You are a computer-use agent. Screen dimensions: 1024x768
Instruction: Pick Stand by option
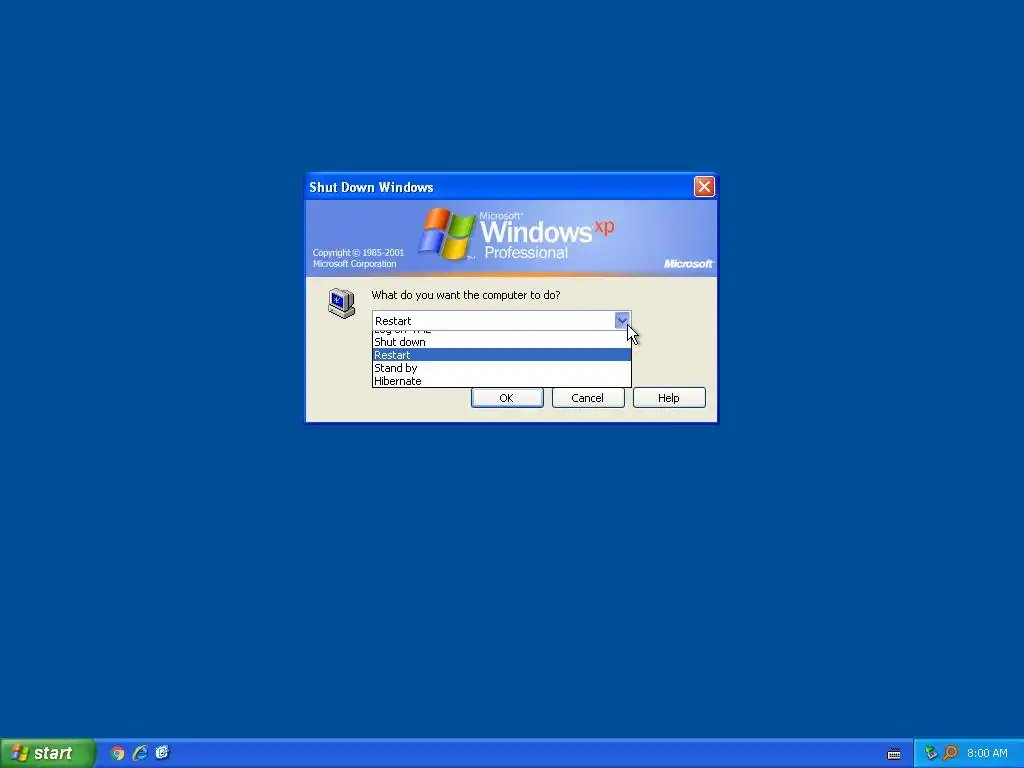502,368
